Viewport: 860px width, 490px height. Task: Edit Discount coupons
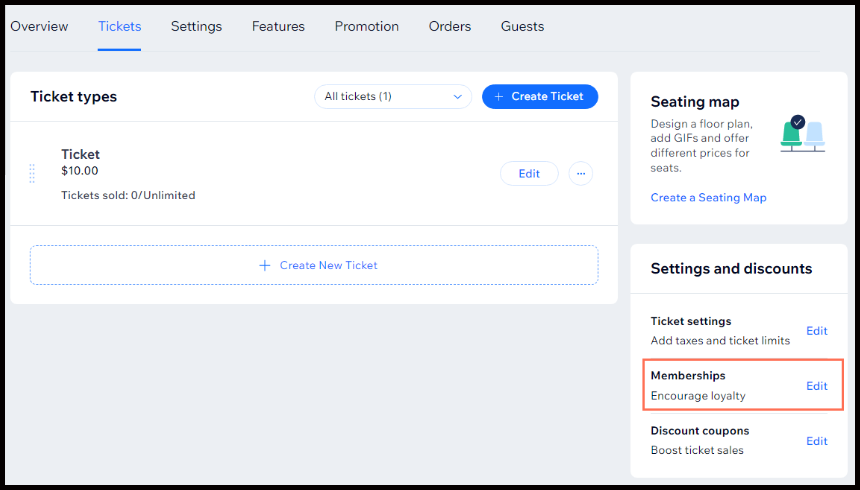[x=816, y=441]
